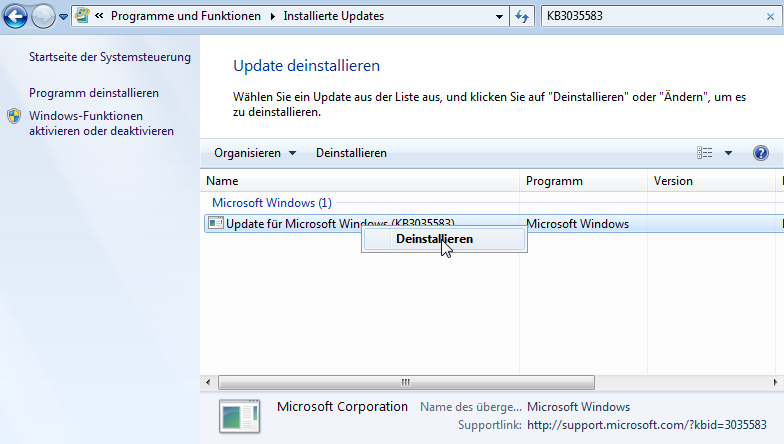
Task: Click the horizontal scrollbar left arrow
Action: [208, 382]
